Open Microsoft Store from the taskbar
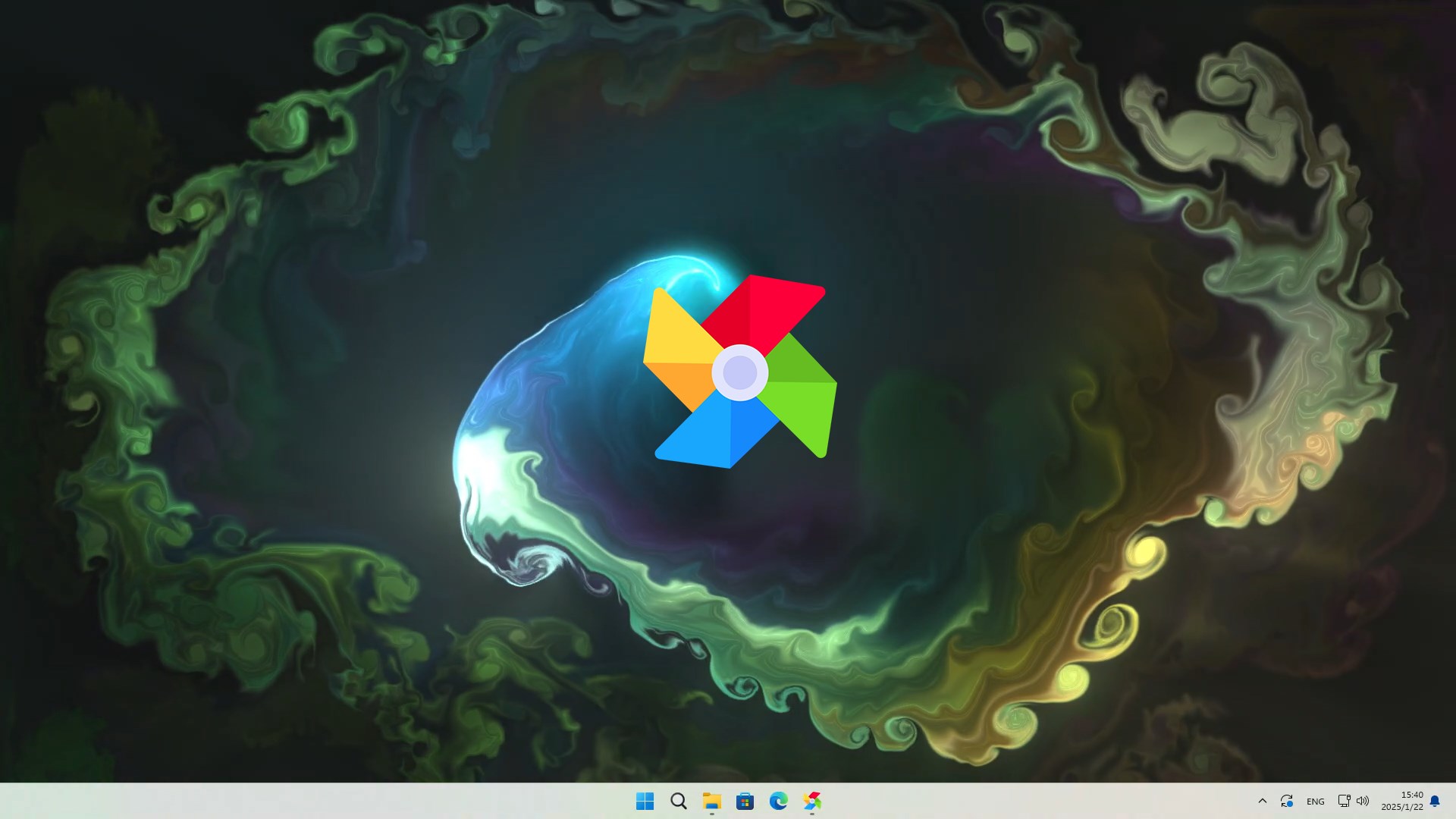This screenshot has width=1456, height=819. [x=745, y=801]
